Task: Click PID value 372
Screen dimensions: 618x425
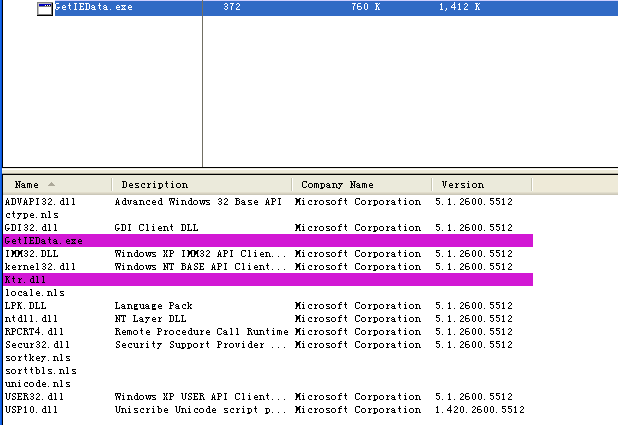Action: click(232, 7)
